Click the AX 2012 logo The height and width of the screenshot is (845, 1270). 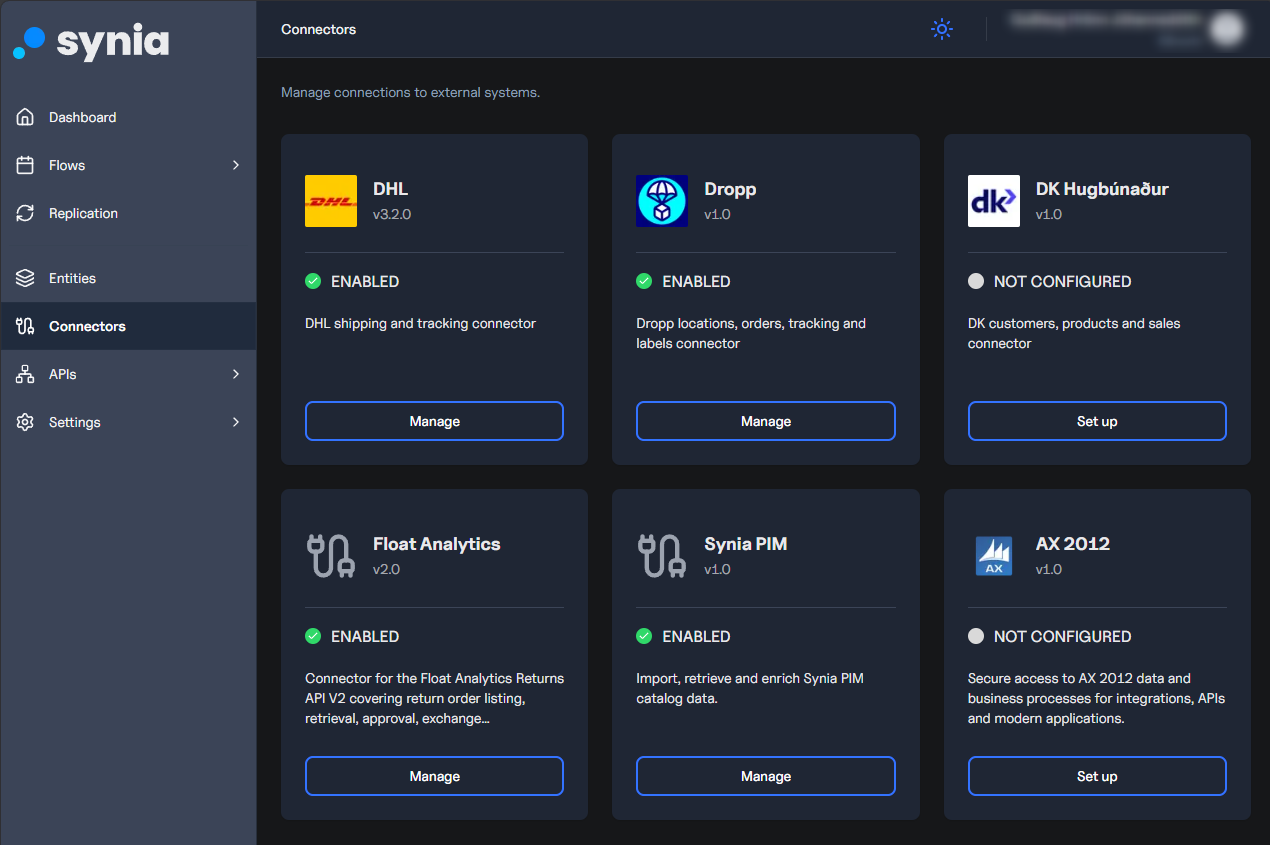click(994, 556)
